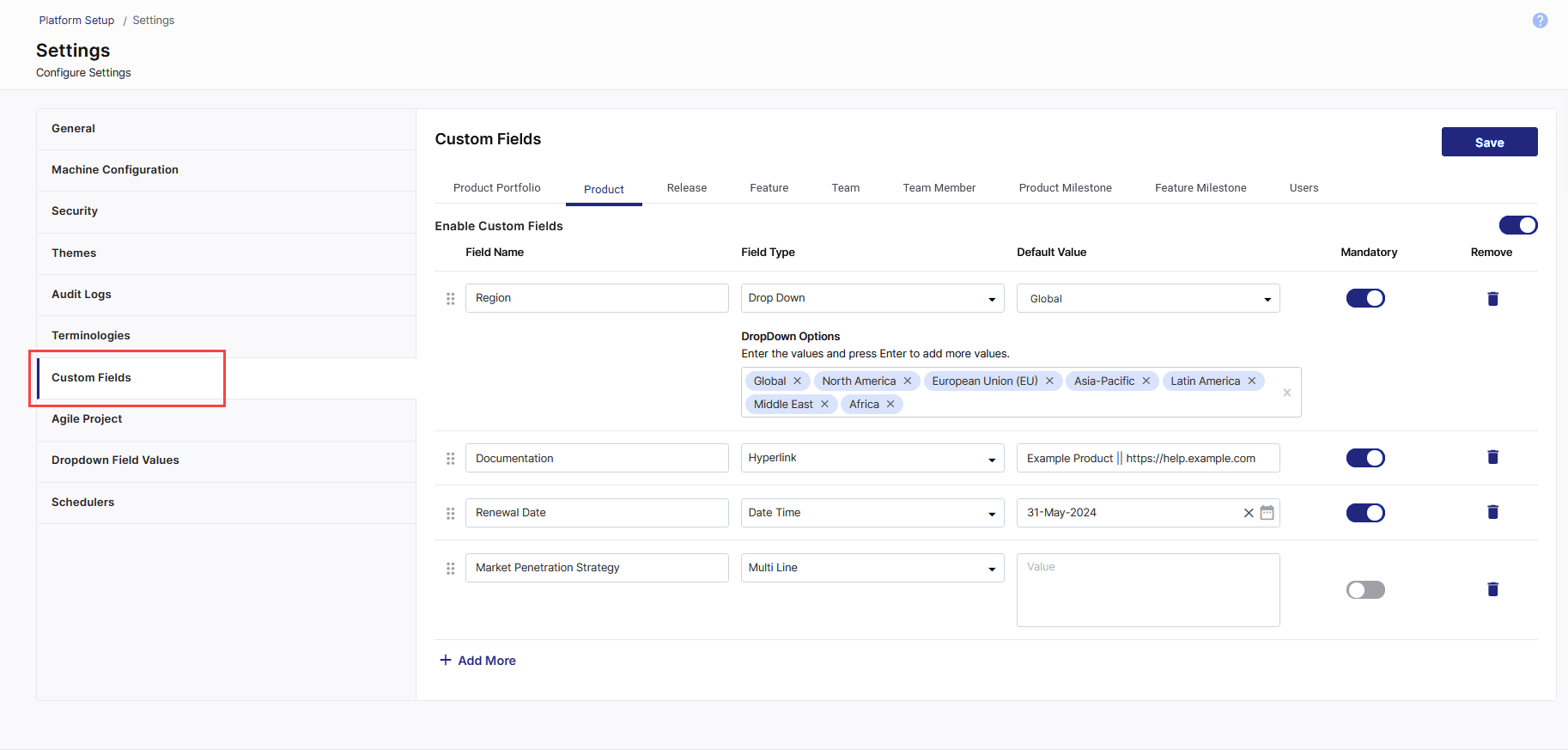The height and width of the screenshot is (750, 1568).
Task: Turn off Mandatory for Region field
Action: (x=1364, y=298)
